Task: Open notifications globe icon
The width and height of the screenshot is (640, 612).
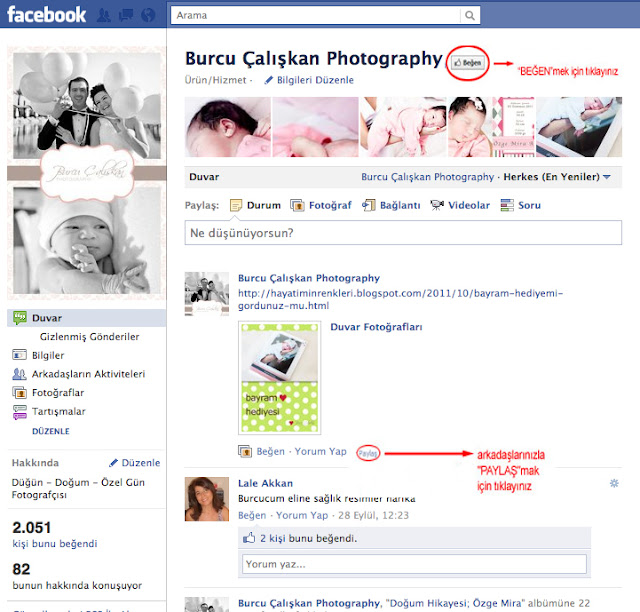Action: [148, 15]
